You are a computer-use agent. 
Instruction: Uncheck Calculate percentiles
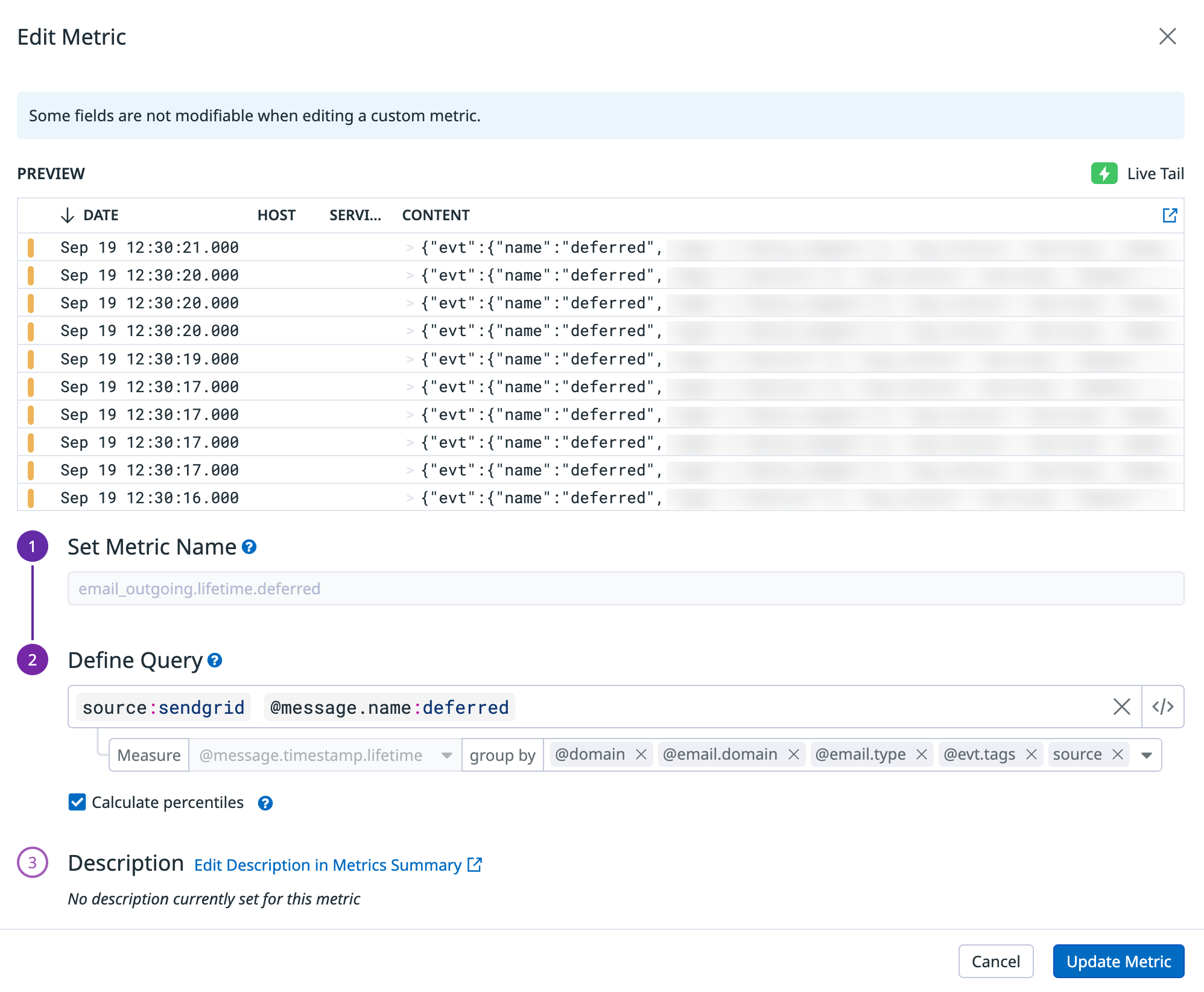pos(77,803)
